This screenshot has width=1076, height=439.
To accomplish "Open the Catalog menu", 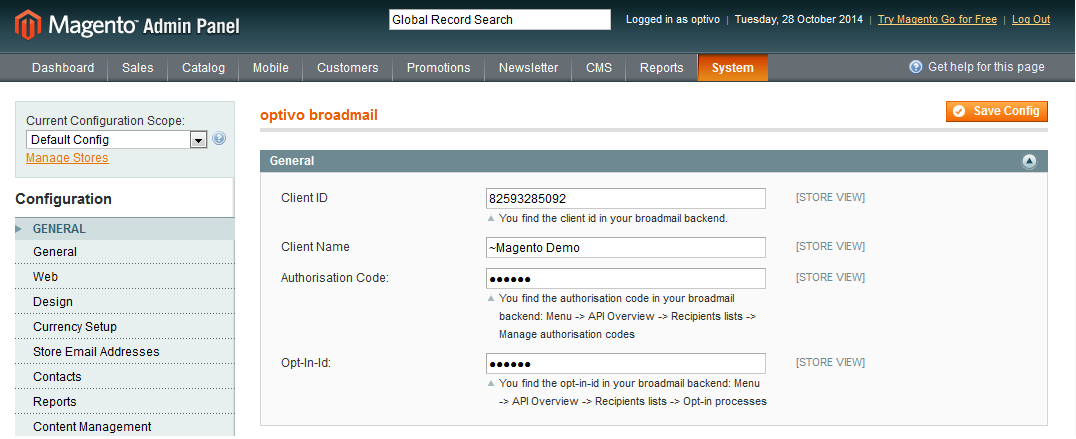I will (x=203, y=68).
